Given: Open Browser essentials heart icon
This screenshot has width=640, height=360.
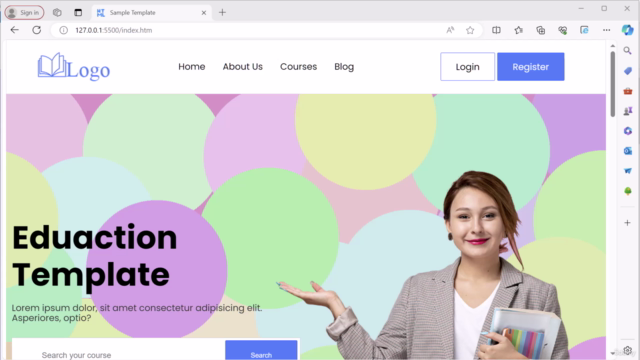Looking at the screenshot, I should point(562,30).
